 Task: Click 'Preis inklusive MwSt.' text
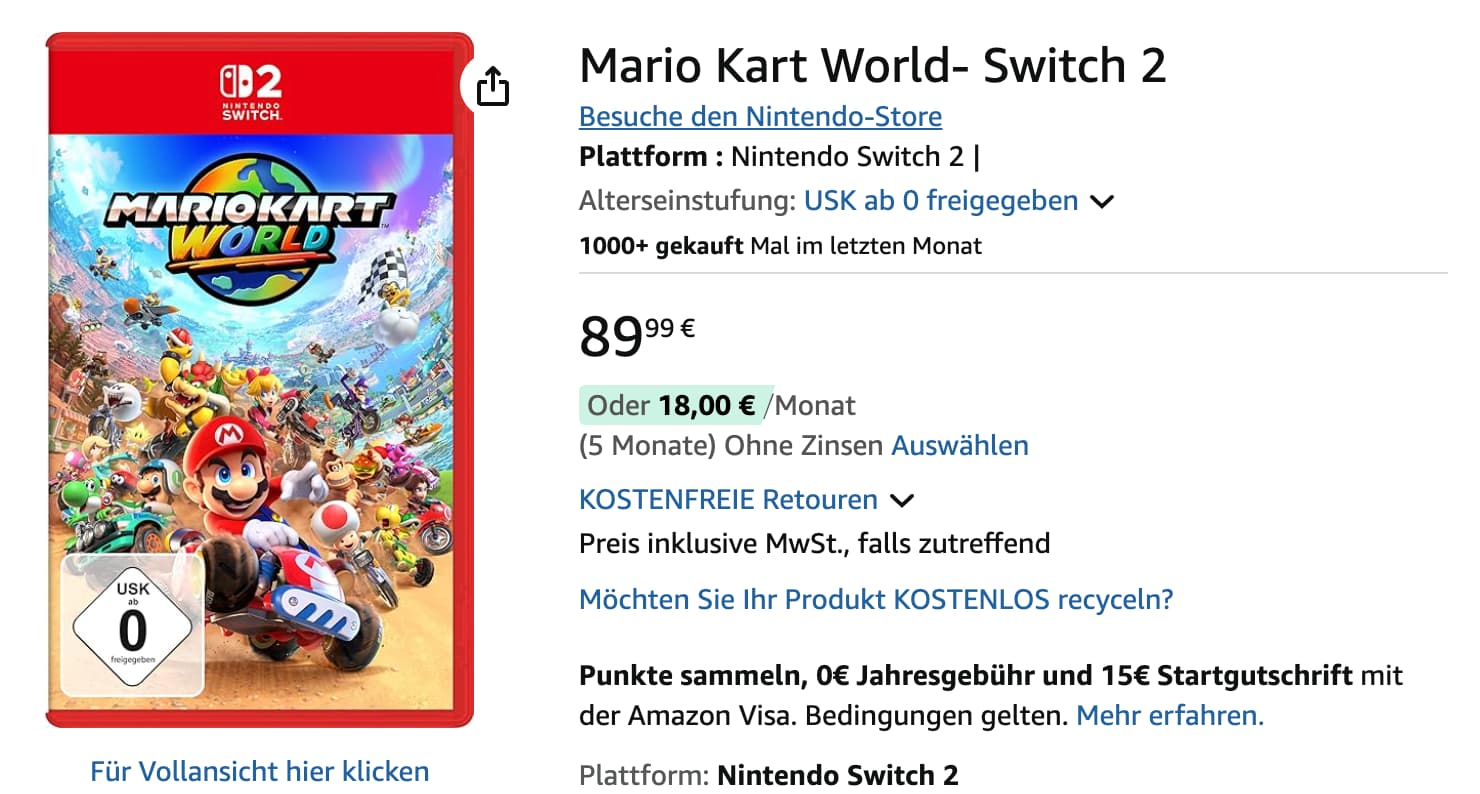point(814,544)
